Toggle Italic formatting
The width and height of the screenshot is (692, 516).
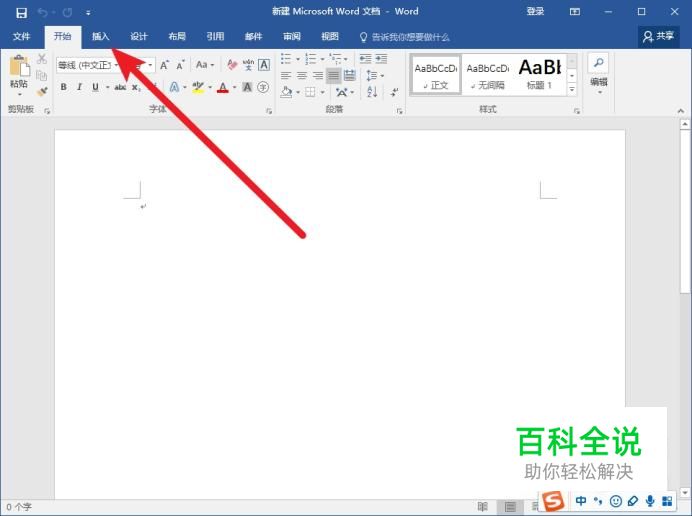click(79, 87)
